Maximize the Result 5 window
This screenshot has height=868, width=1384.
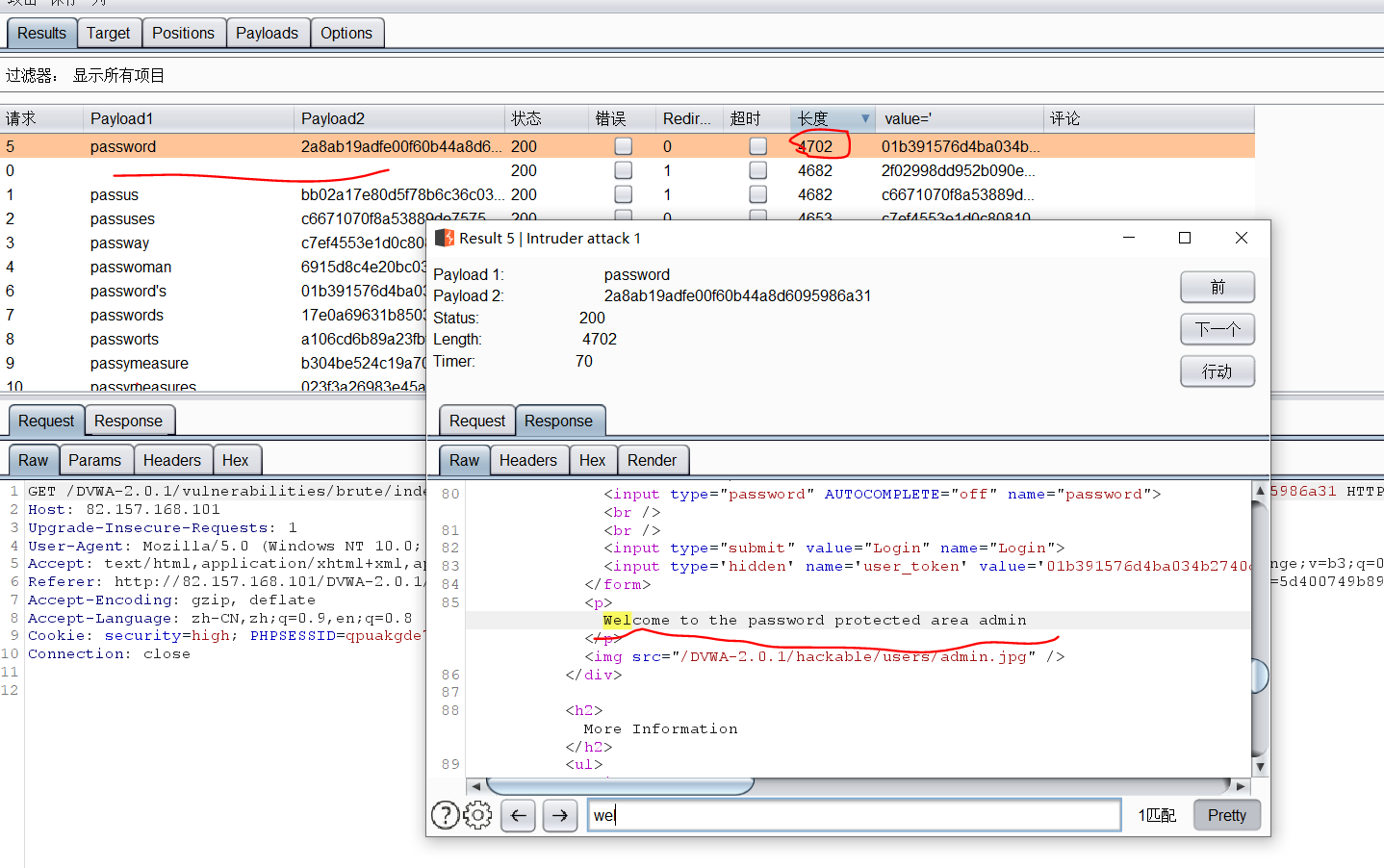tap(1185, 238)
